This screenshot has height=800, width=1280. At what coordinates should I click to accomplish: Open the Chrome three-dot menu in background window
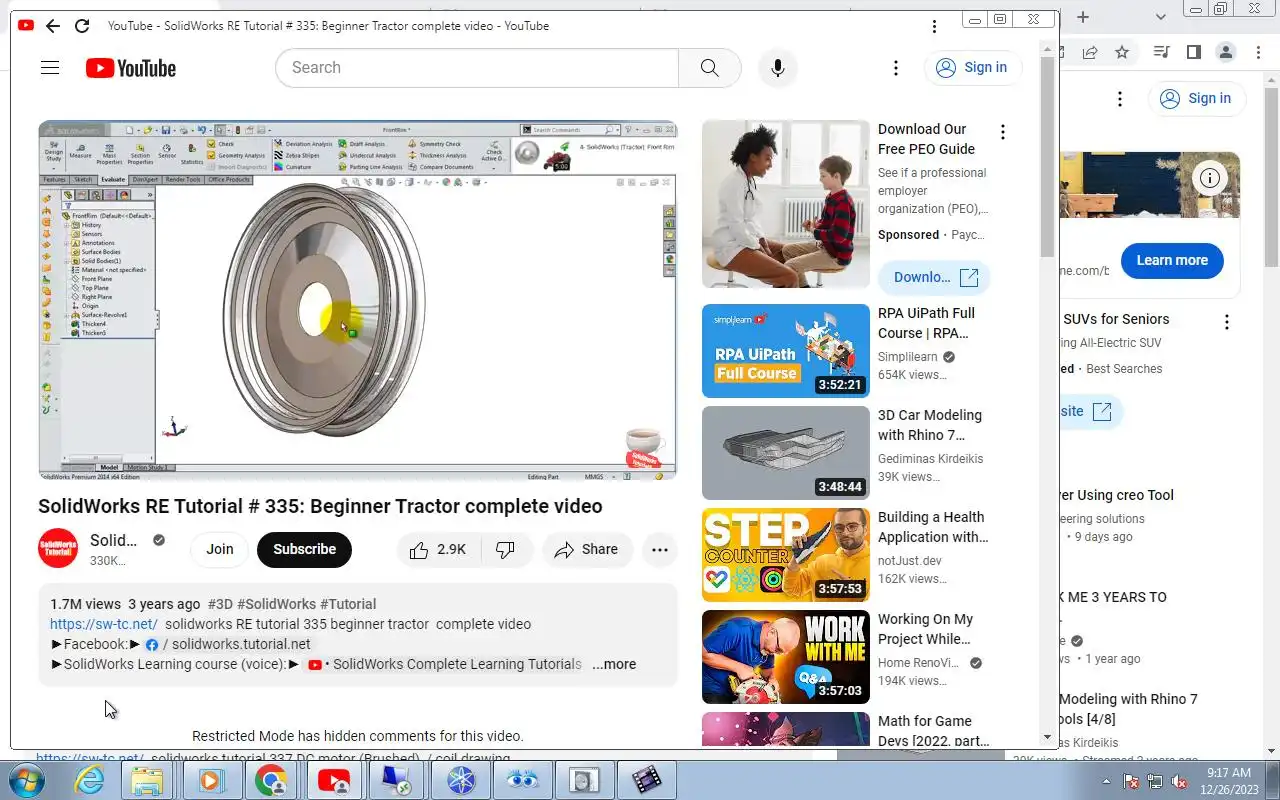pos(1258,52)
